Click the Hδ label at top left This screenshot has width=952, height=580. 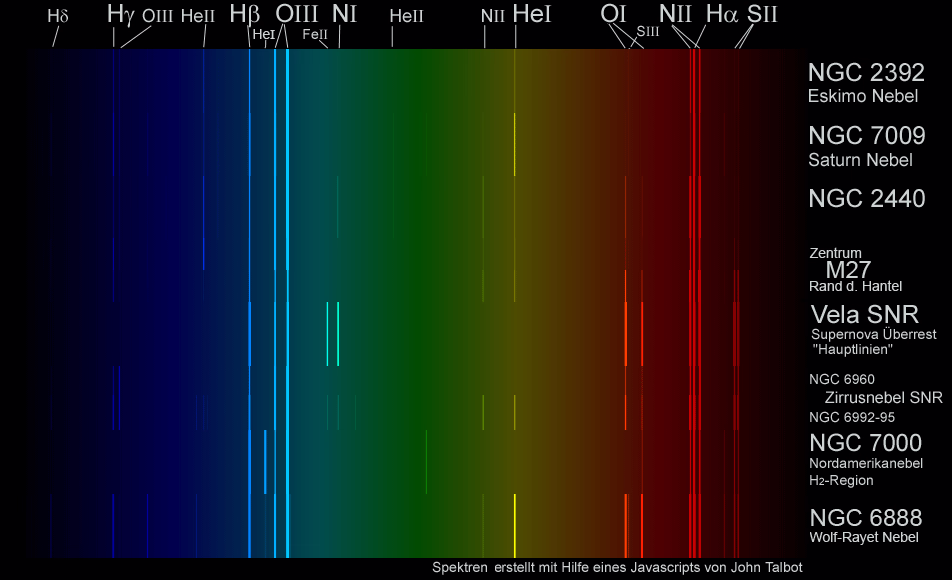coord(58,16)
